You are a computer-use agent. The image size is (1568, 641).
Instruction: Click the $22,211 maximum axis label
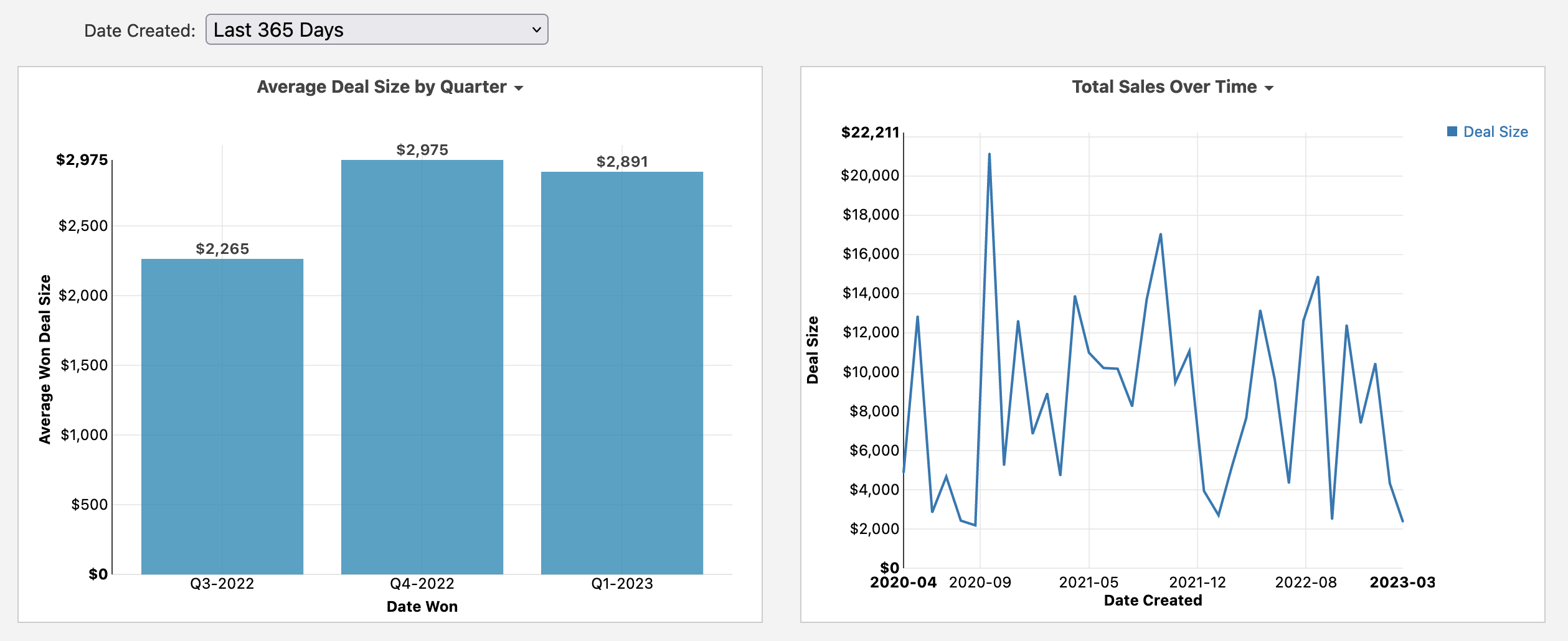(x=871, y=132)
